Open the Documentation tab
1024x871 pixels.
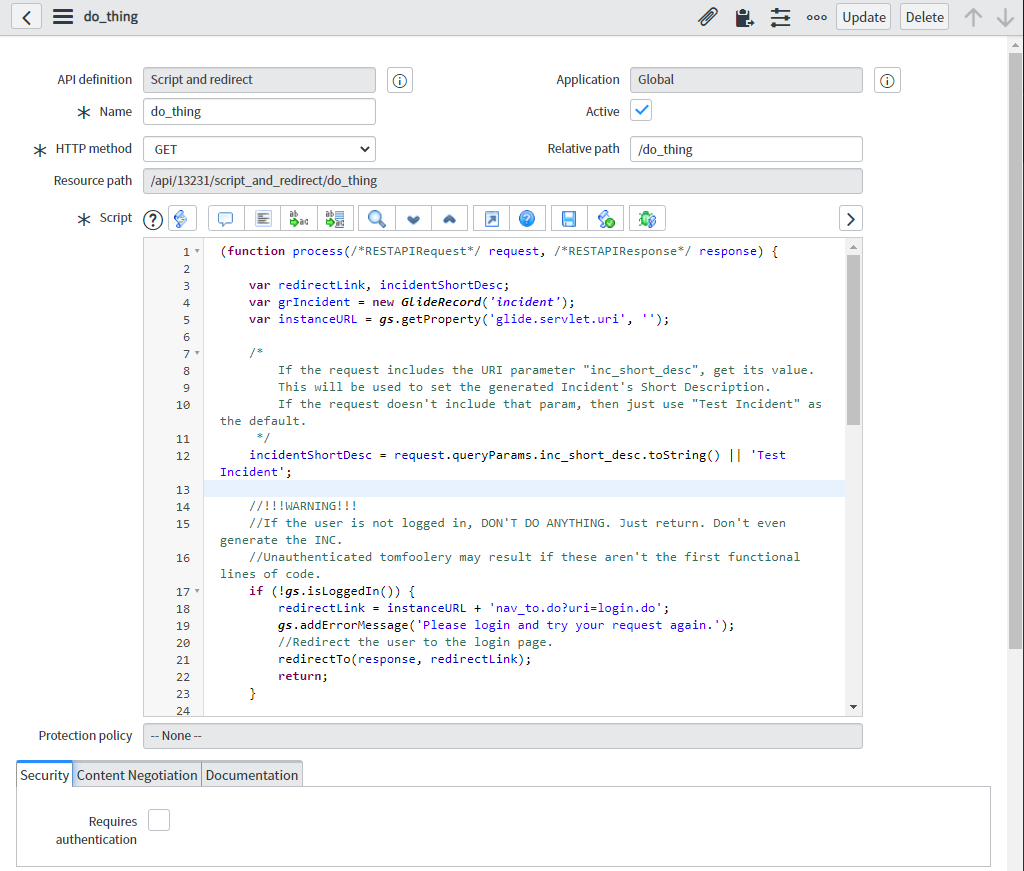coord(252,775)
